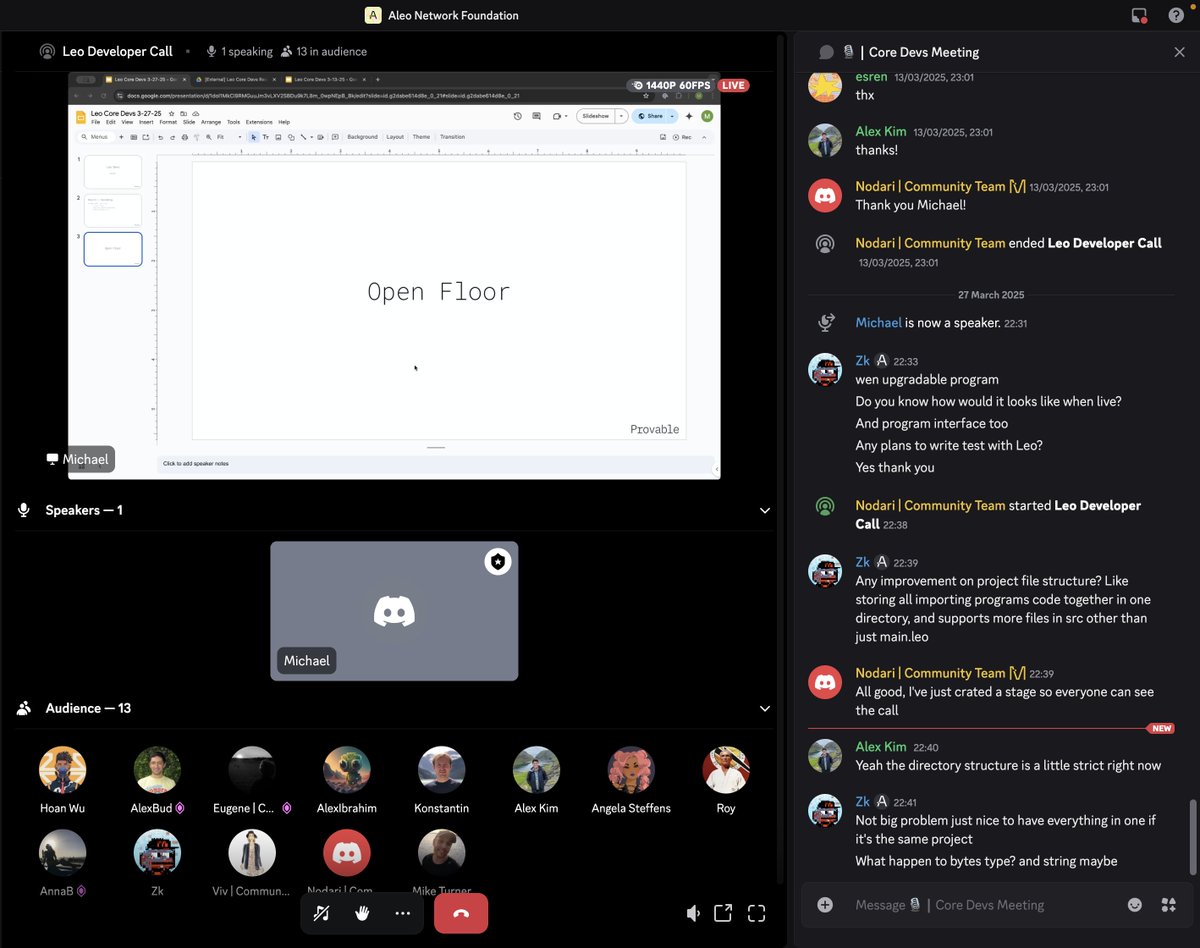Viewport: 1200px width, 948px height.
Task: Click the Rec button in Slides toolbar
Action: [x=682, y=137]
